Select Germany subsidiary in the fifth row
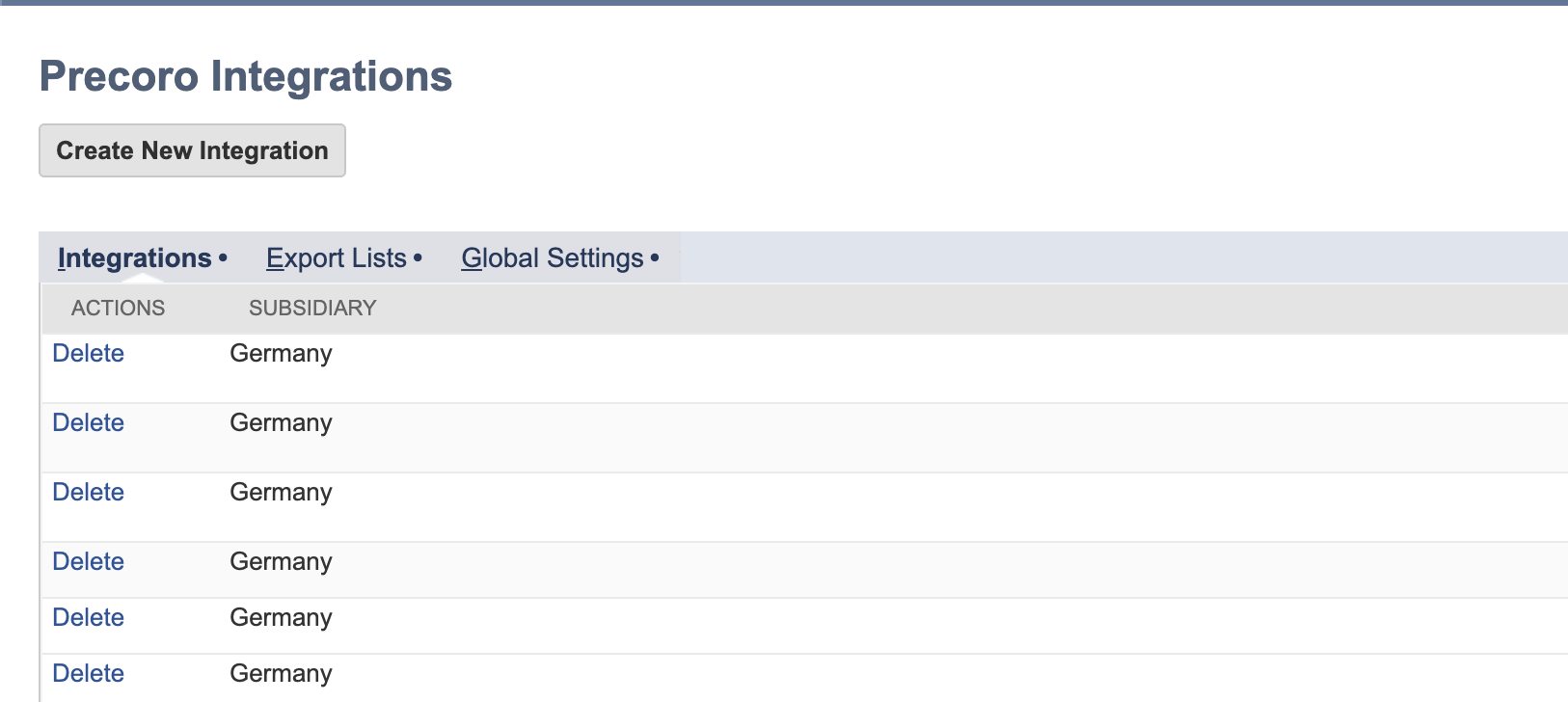The width and height of the screenshot is (1568, 702). point(281,618)
